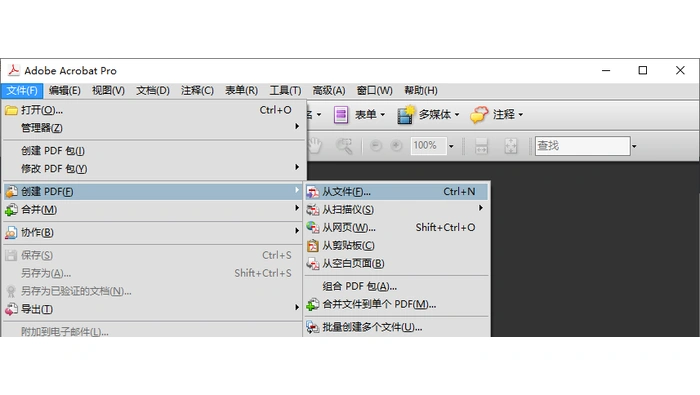Click the zoom out minus button
Image resolution: width=700 pixels, height=395 pixels.
click(x=376, y=146)
